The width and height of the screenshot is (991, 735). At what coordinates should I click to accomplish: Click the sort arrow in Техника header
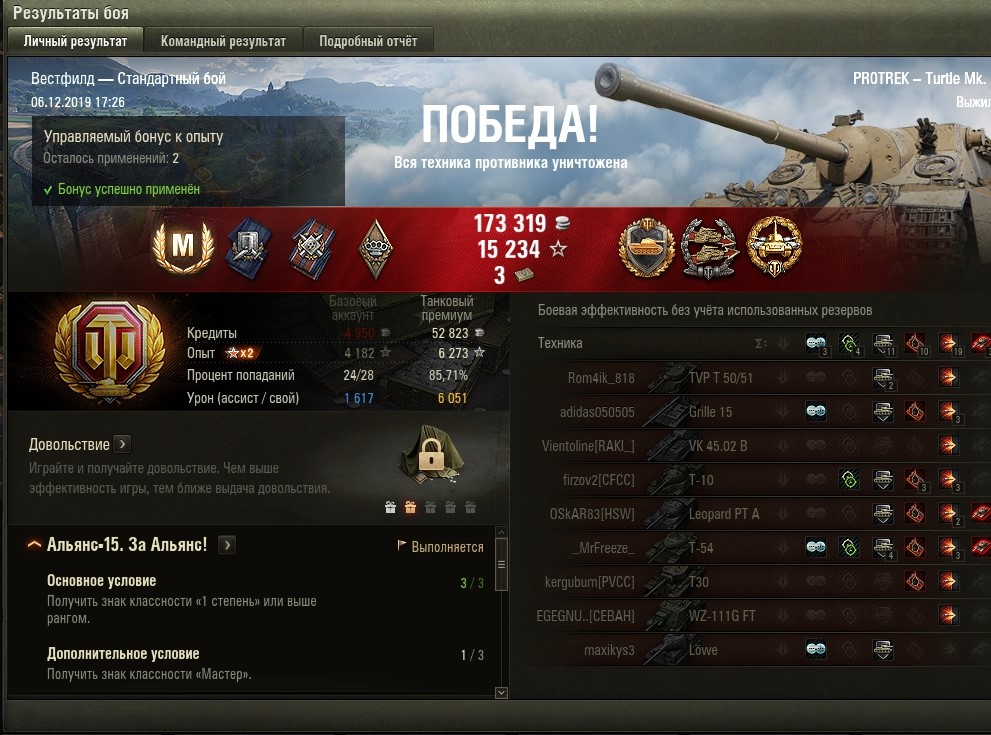click(783, 344)
